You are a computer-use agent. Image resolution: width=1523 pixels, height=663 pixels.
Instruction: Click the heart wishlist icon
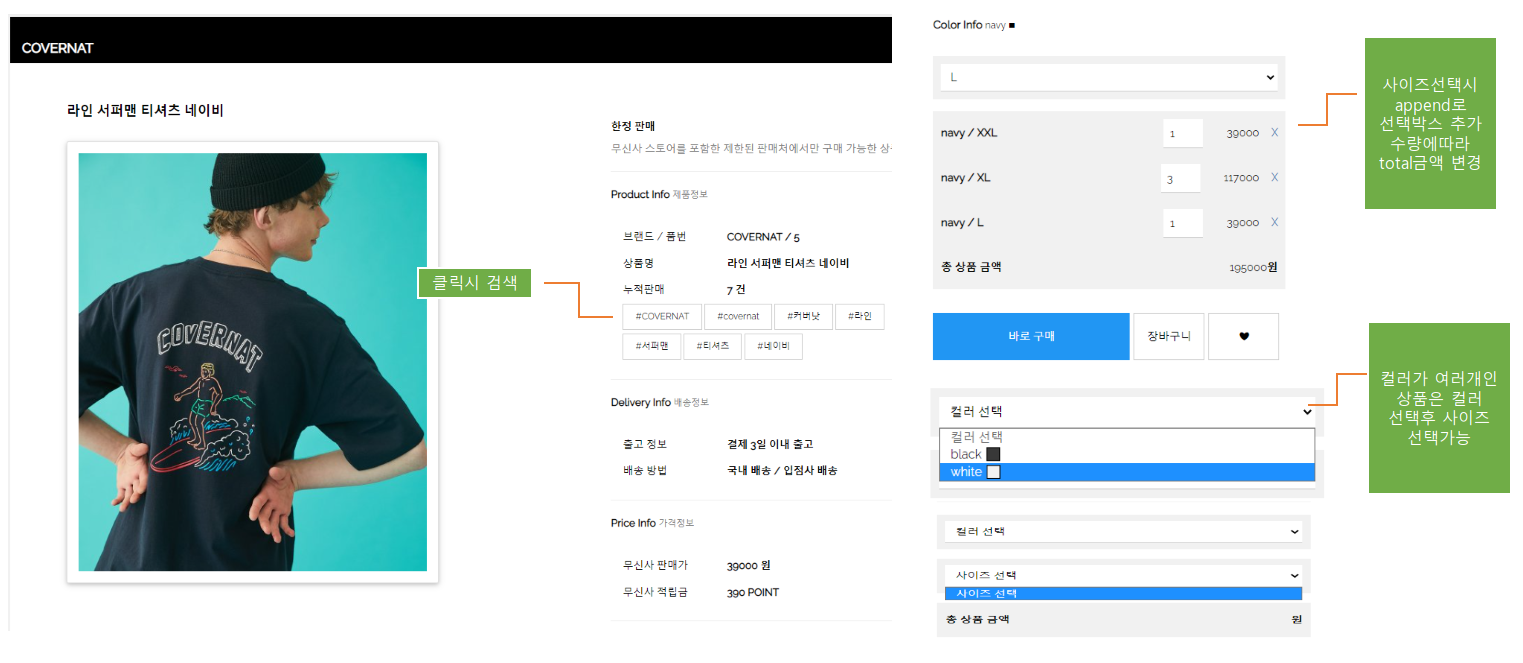pos(1243,336)
